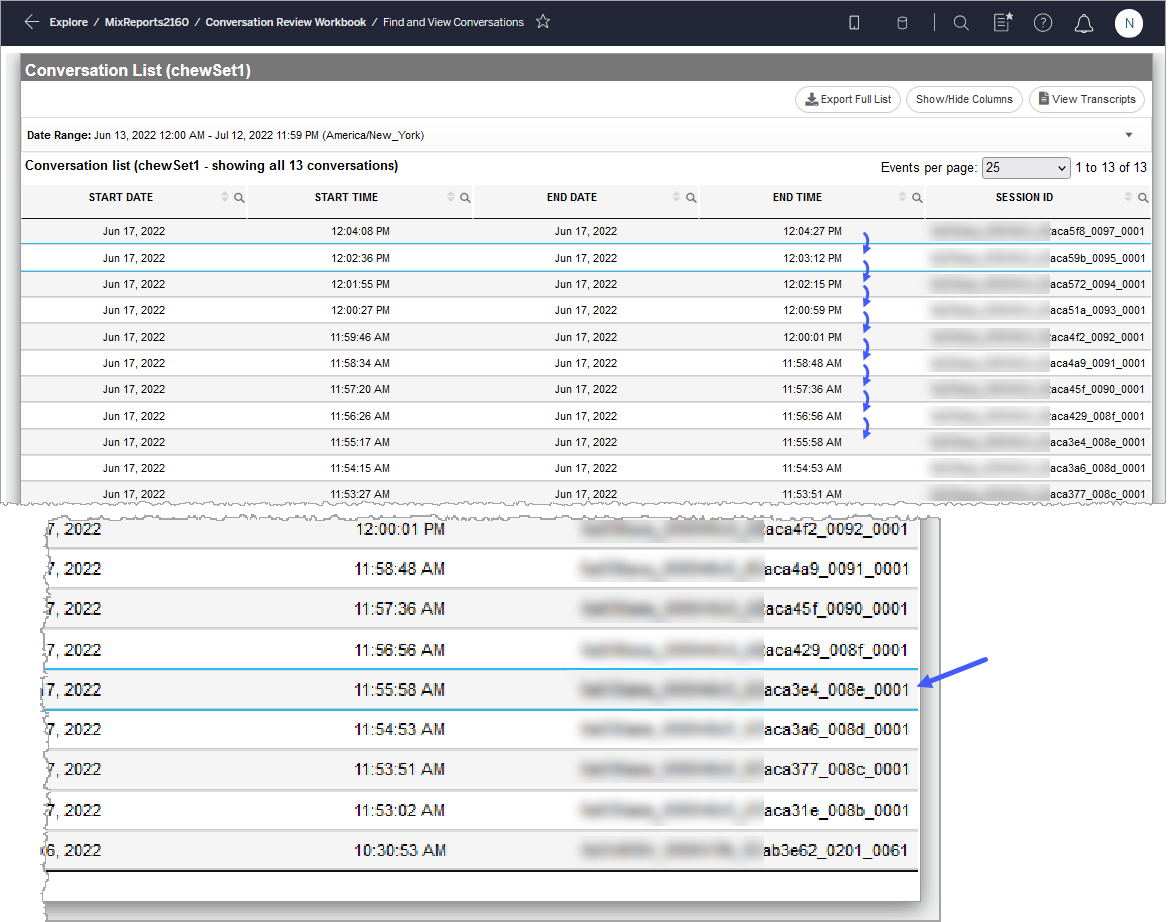Viewport: 1169px width, 922px height.
Task: Expand the Date Range panel chevron
Action: pyautogui.click(x=1129, y=134)
